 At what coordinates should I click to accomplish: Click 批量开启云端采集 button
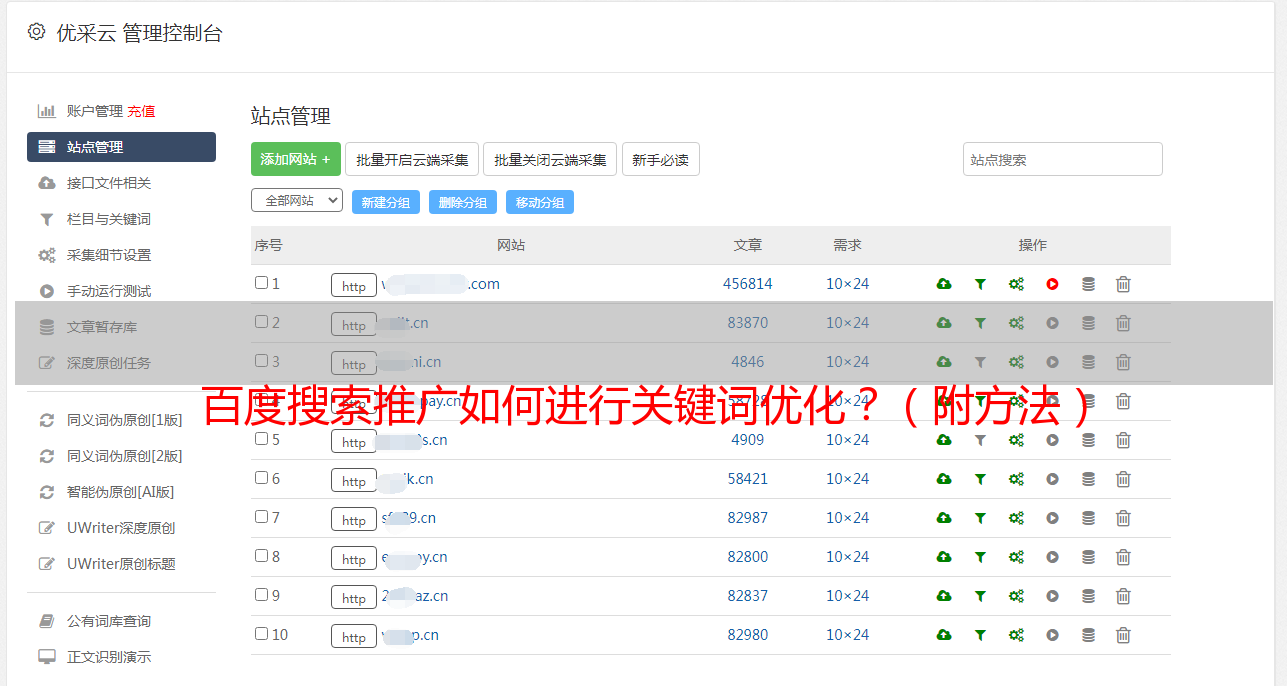tap(412, 159)
